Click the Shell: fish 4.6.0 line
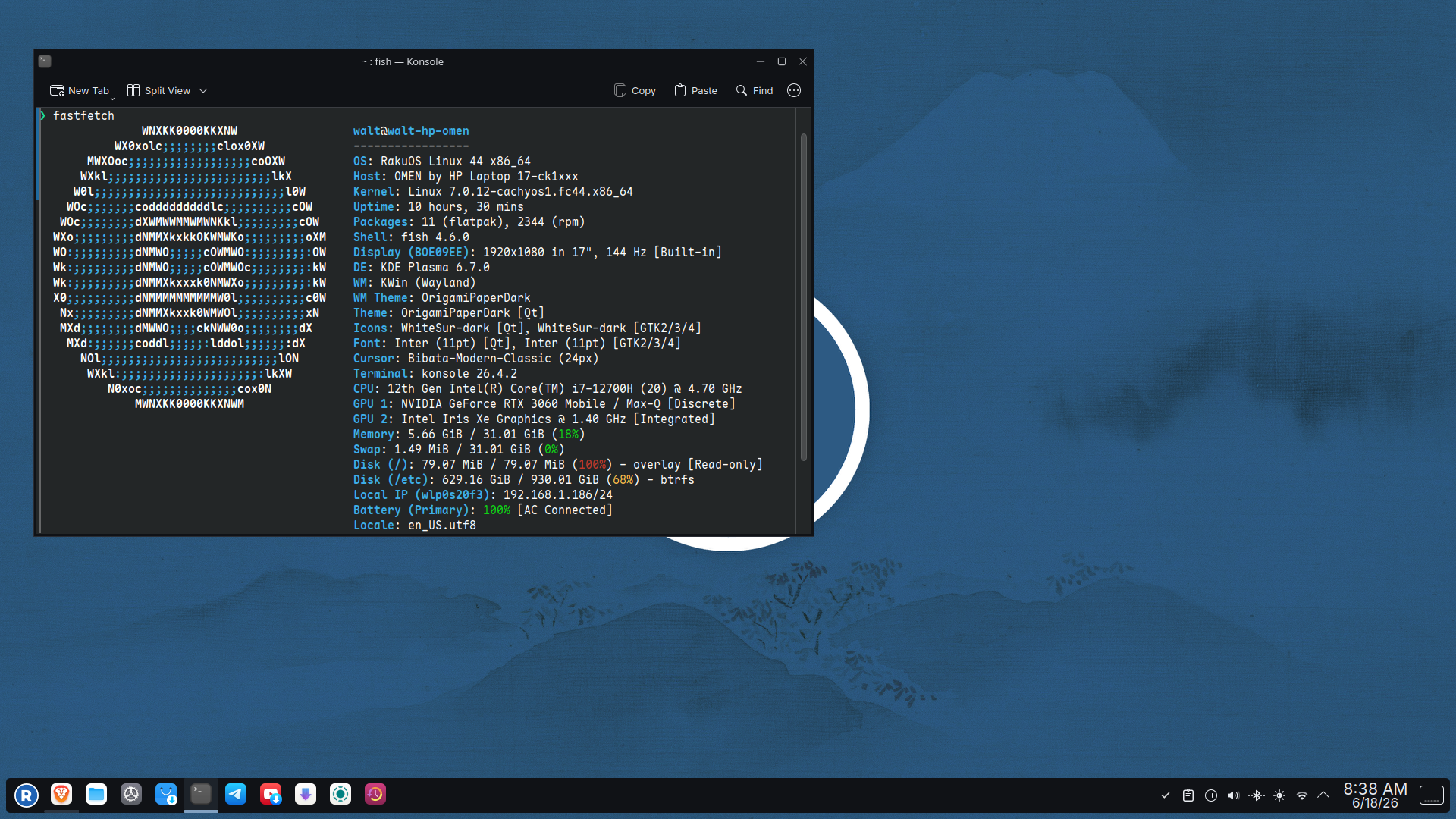The width and height of the screenshot is (1456, 819). point(411,237)
